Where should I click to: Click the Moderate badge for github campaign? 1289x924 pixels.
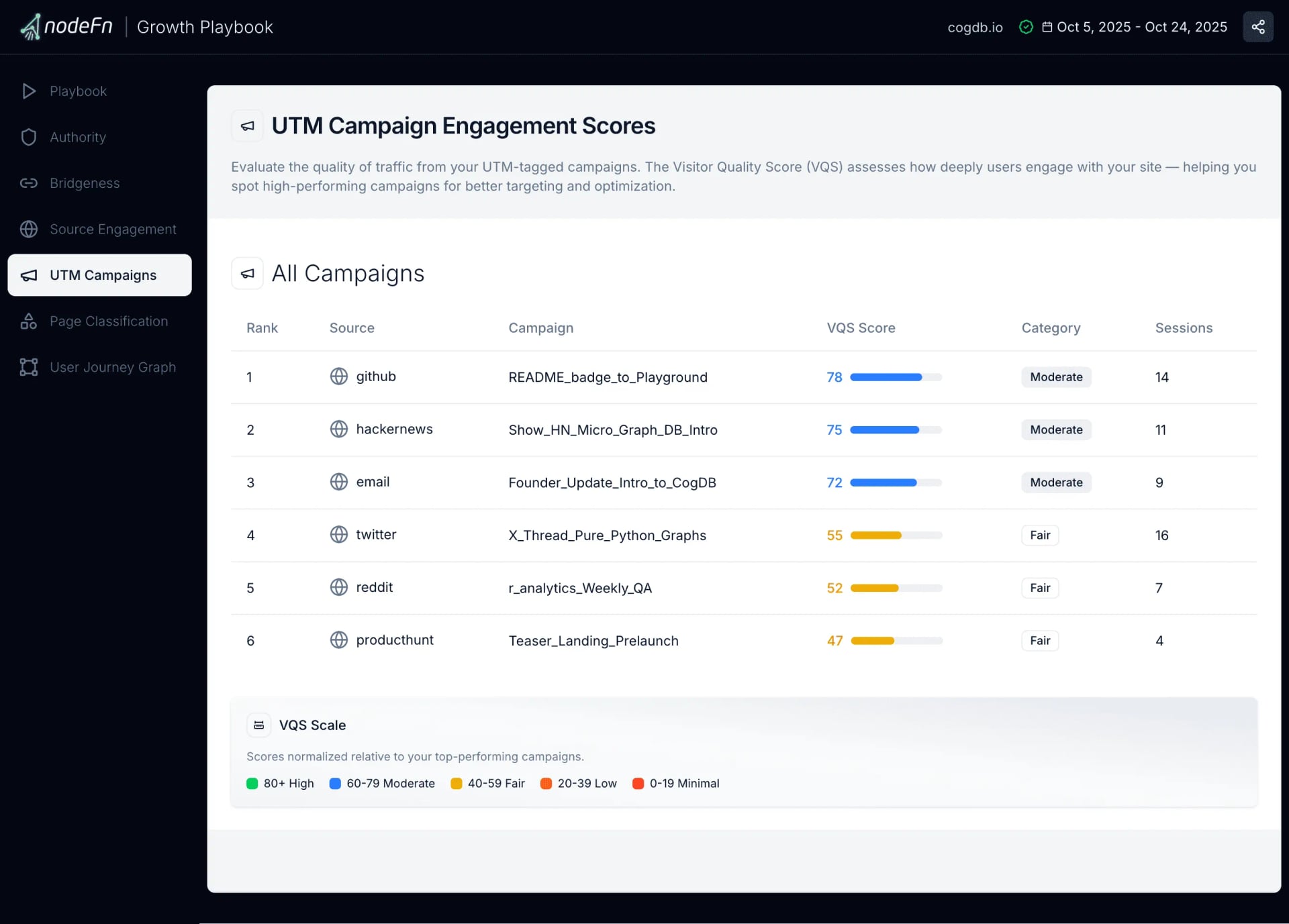coord(1055,376)
